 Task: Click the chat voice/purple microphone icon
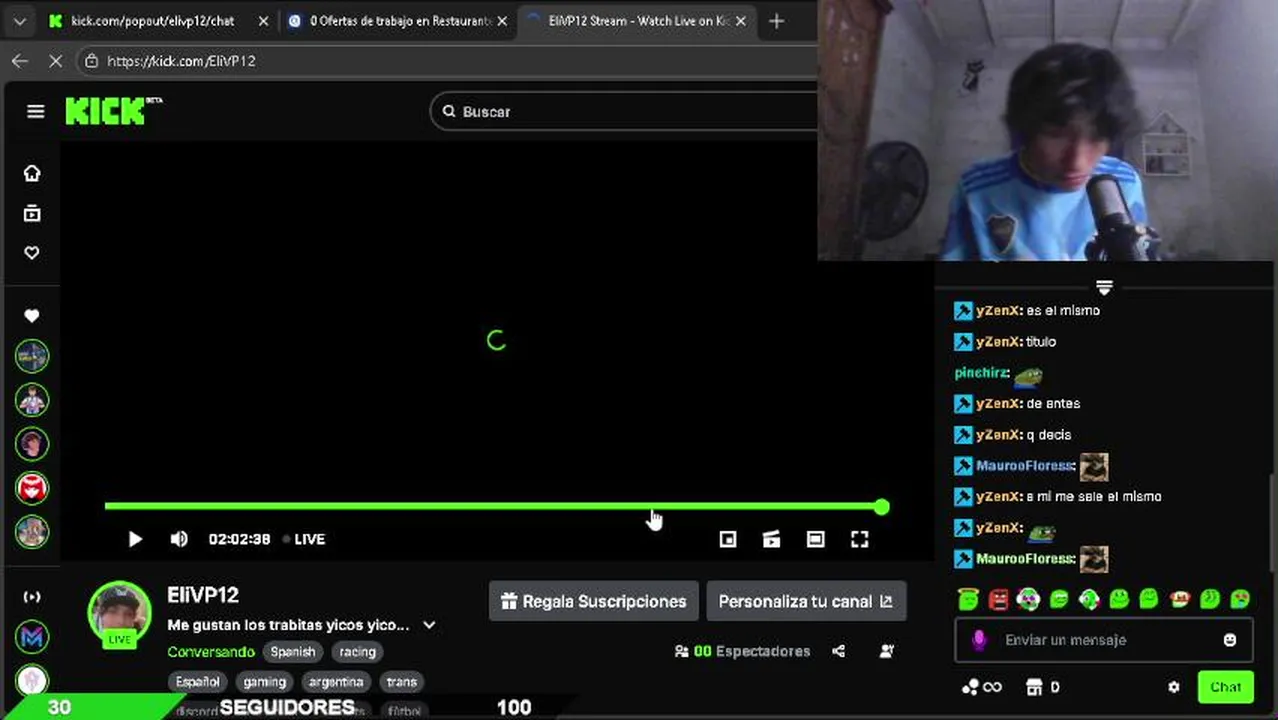[x=979, y=640]
